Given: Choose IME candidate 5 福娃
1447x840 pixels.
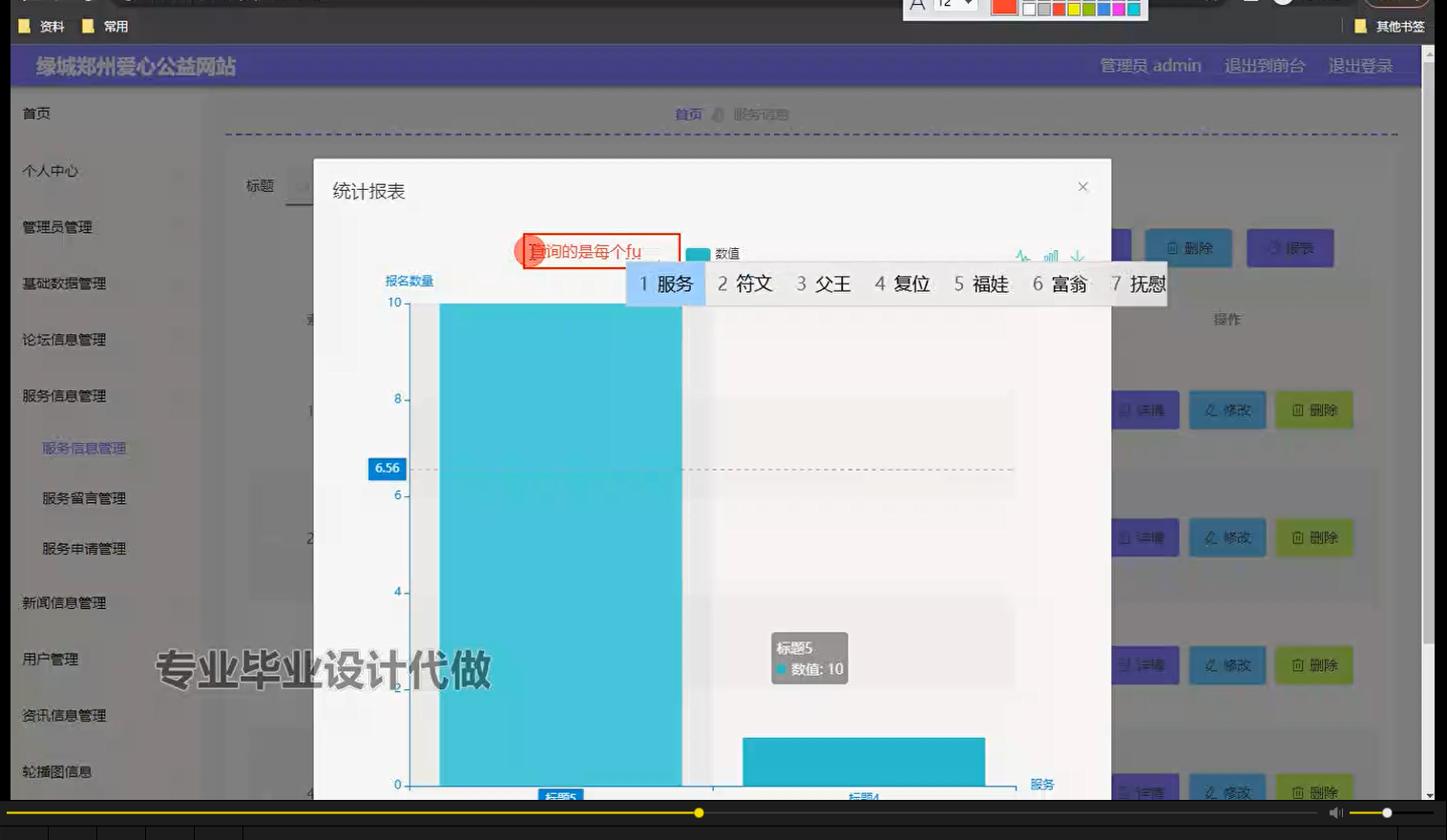Looking at the screenshot, I should pos(981,284).
